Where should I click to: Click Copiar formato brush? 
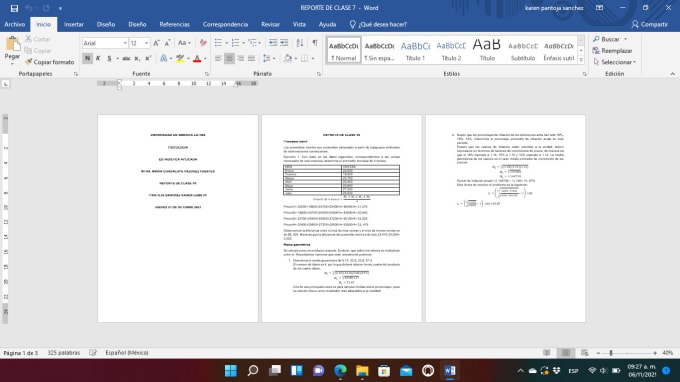[x=49, y=62]
